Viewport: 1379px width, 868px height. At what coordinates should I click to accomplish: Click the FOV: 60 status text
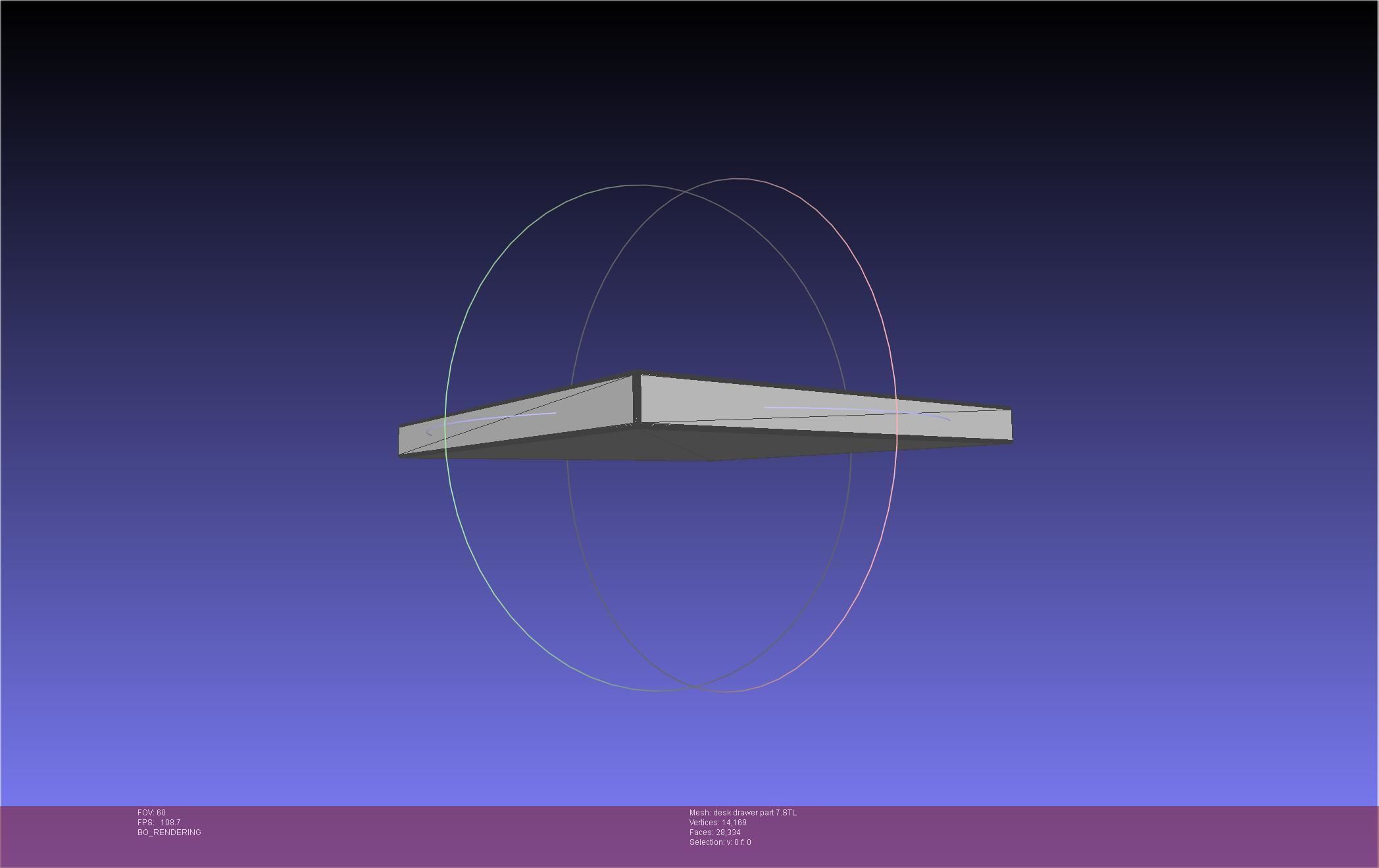pyautogui.click(x=151, y=813)
